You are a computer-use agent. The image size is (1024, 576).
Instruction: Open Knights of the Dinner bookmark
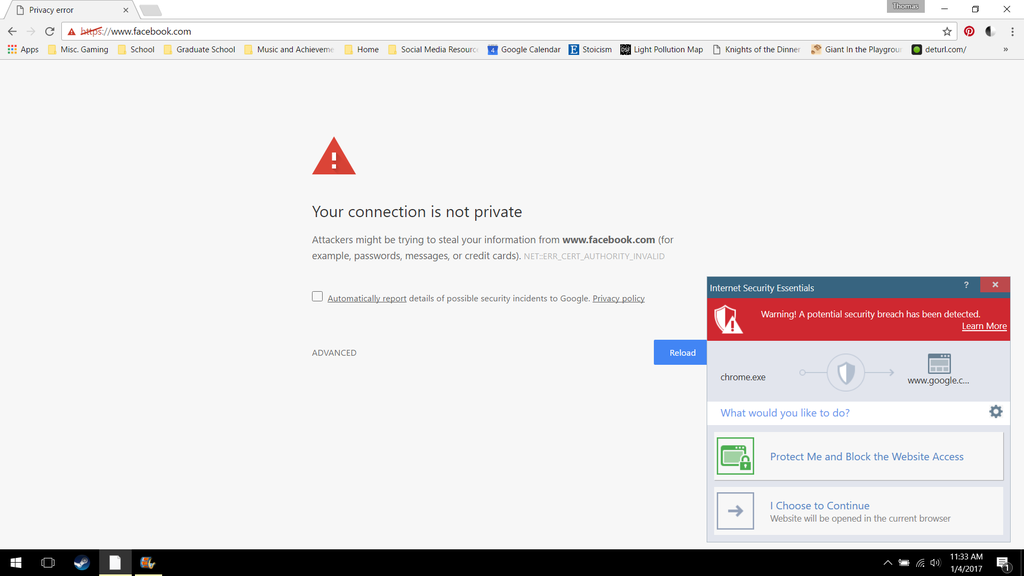coord(756,50)
